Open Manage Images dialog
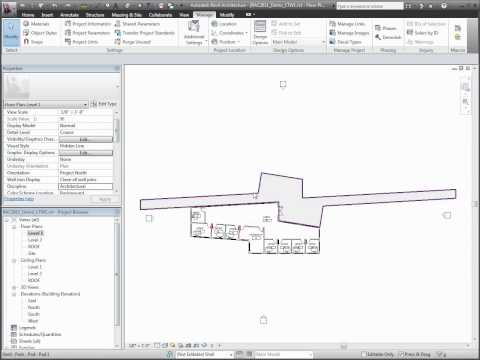Viewport: 480px width, 360px height. tap(349, 33)
